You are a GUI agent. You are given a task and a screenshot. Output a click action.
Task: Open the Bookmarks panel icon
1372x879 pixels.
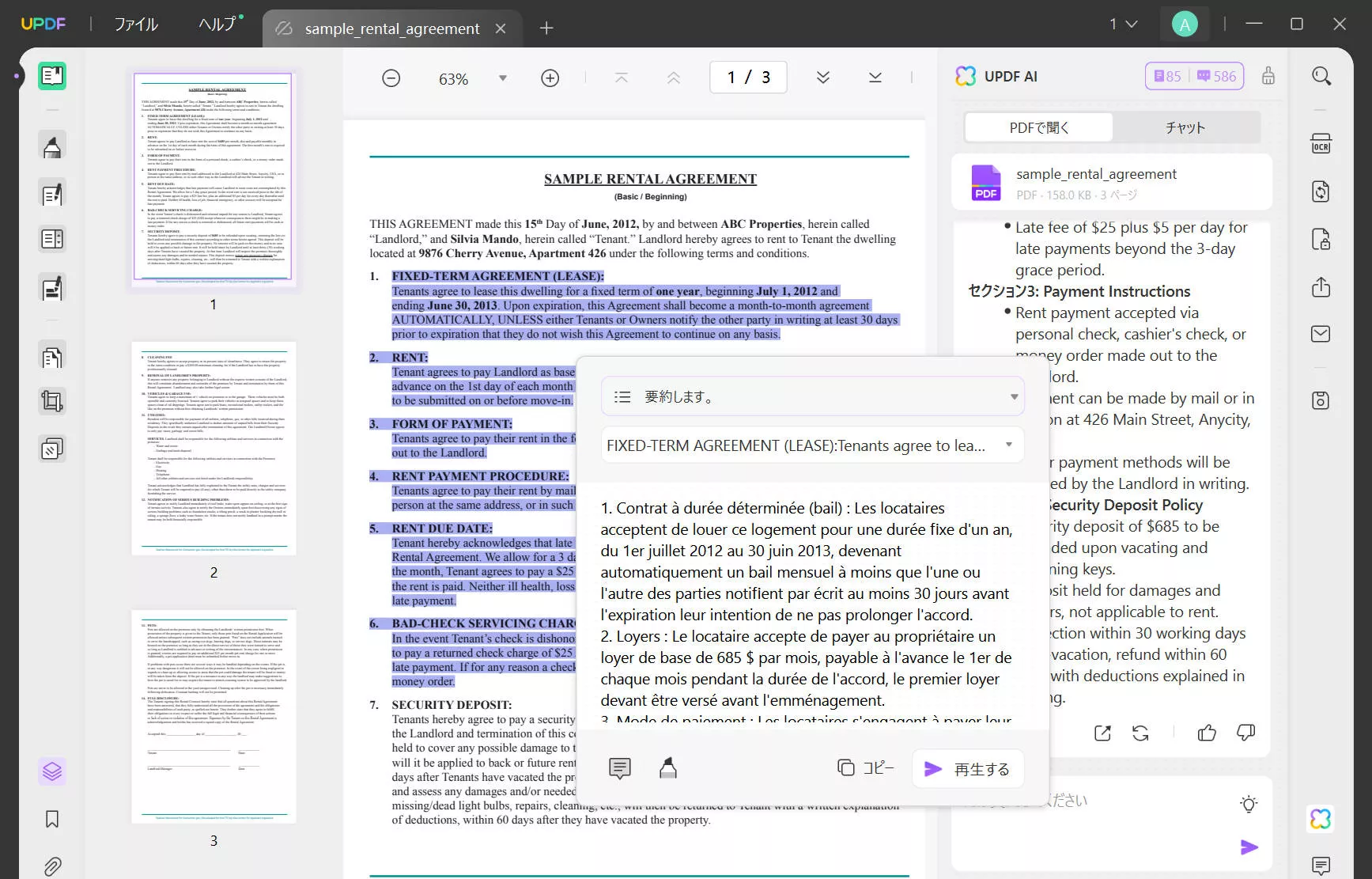coord(52,819)
